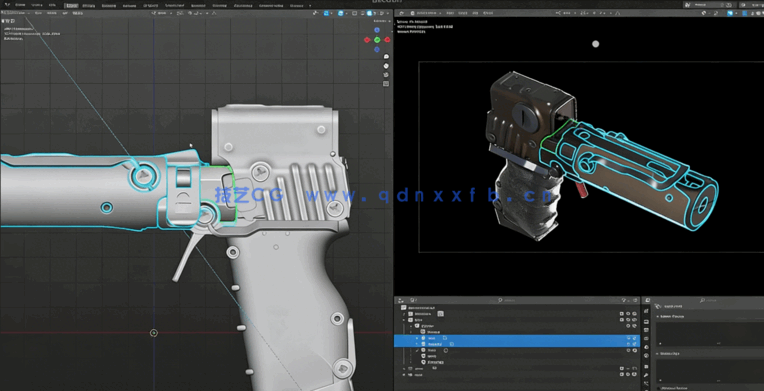Toggle eye visibility on last outliner collection row

pos(628,374)
